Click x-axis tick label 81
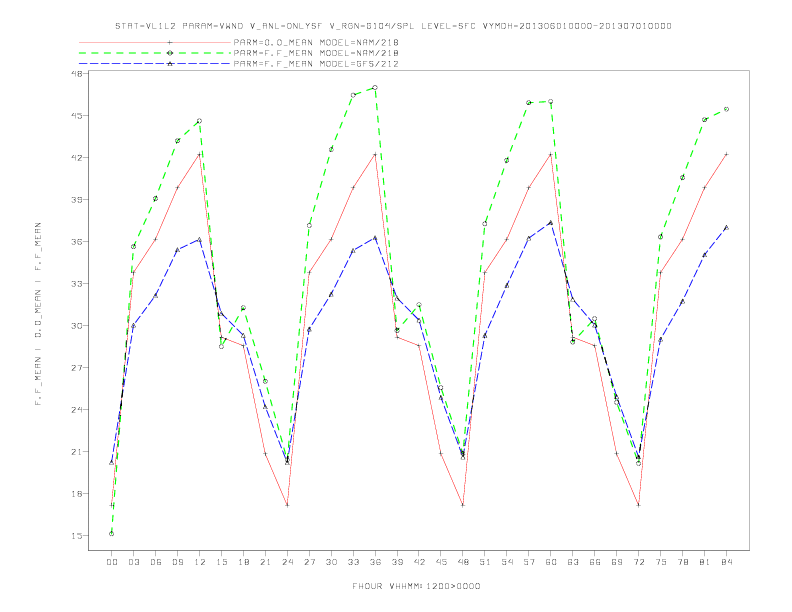The height and width of the screenshot is (612, 792). 705,562
